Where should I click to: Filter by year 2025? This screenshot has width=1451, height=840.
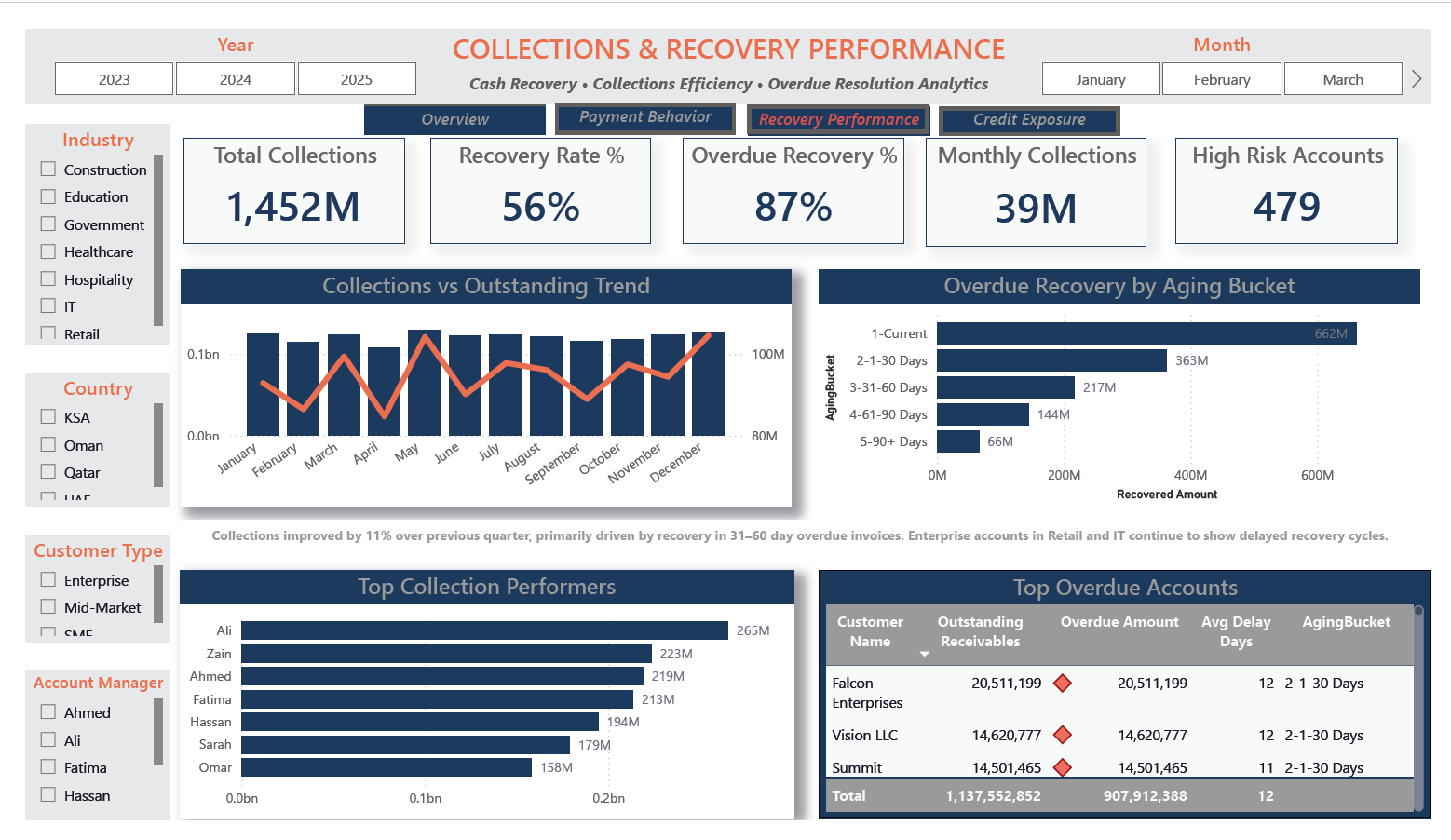pos(357,79)
